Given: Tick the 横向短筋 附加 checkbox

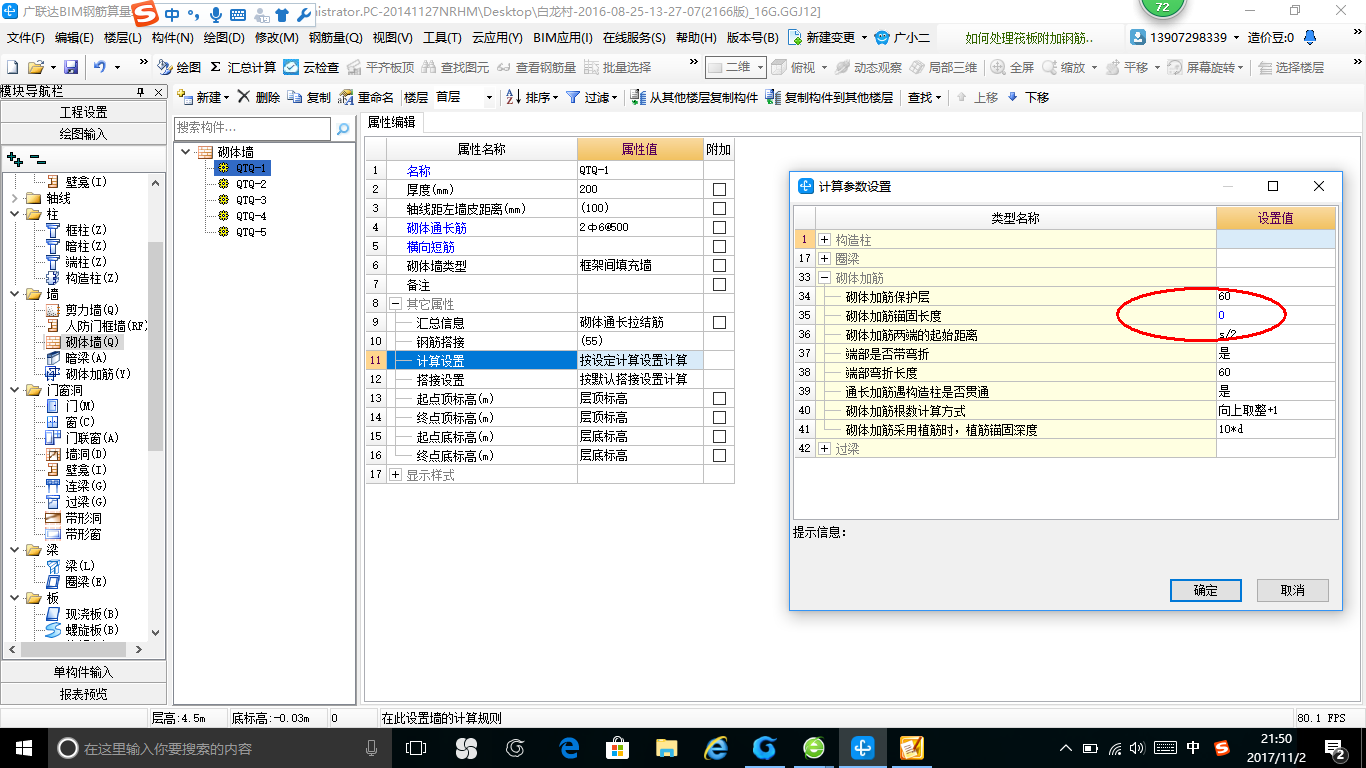Looking at the screenshot, I should point(719,247).
